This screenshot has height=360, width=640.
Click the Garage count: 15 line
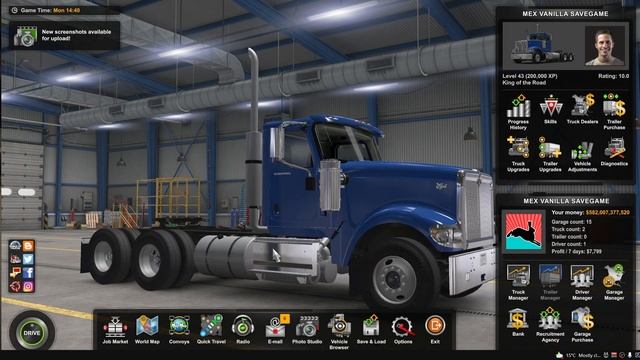pos(571,222)
